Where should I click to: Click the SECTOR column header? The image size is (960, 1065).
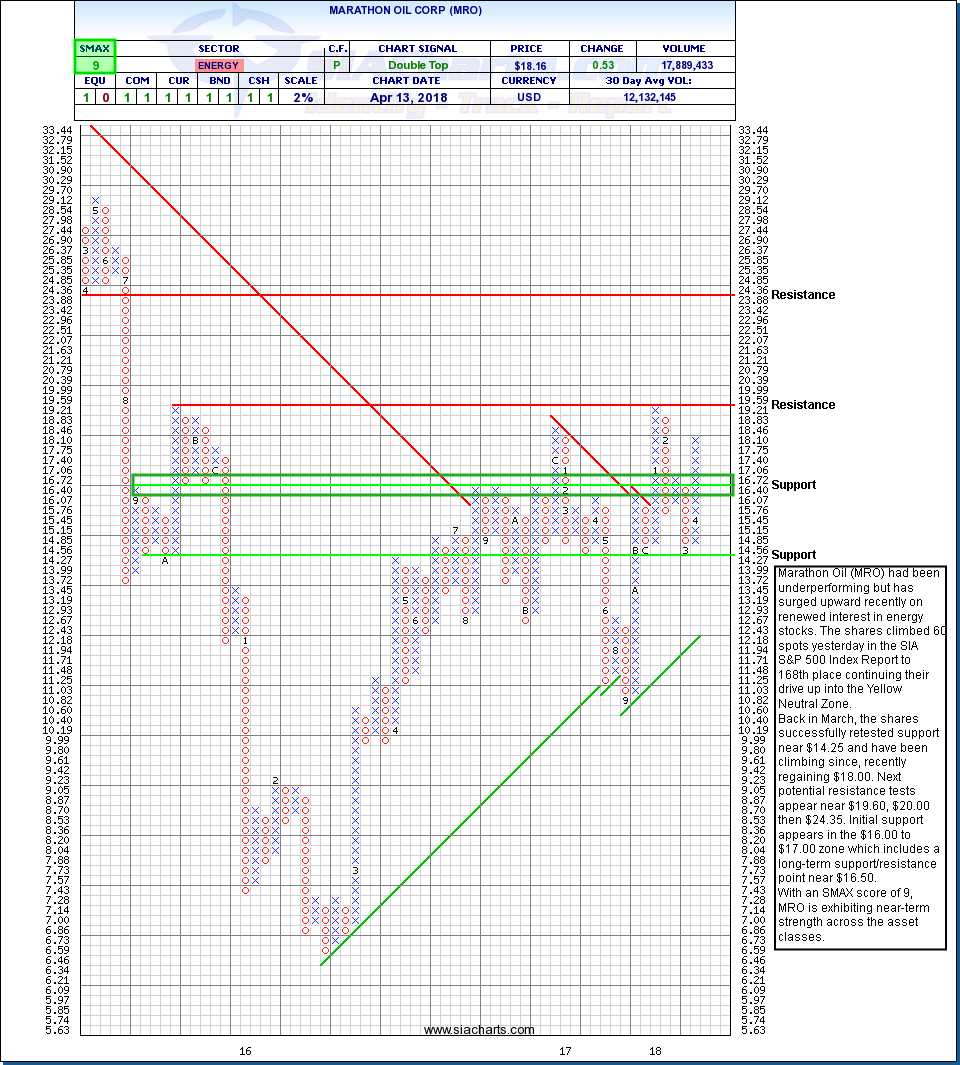click(217, 48)
